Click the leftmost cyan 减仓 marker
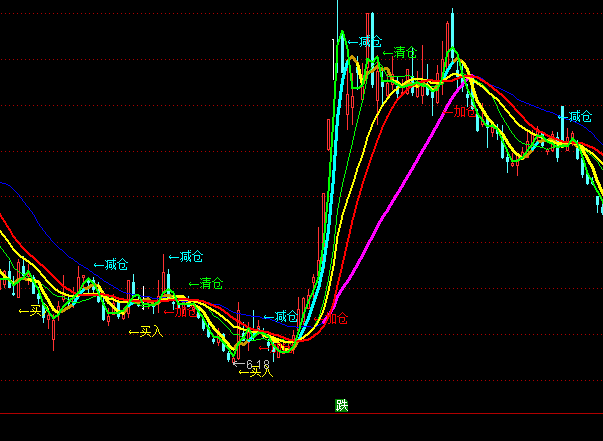Image resolution: width=603 pixels, height=441 pixels. 111,265
